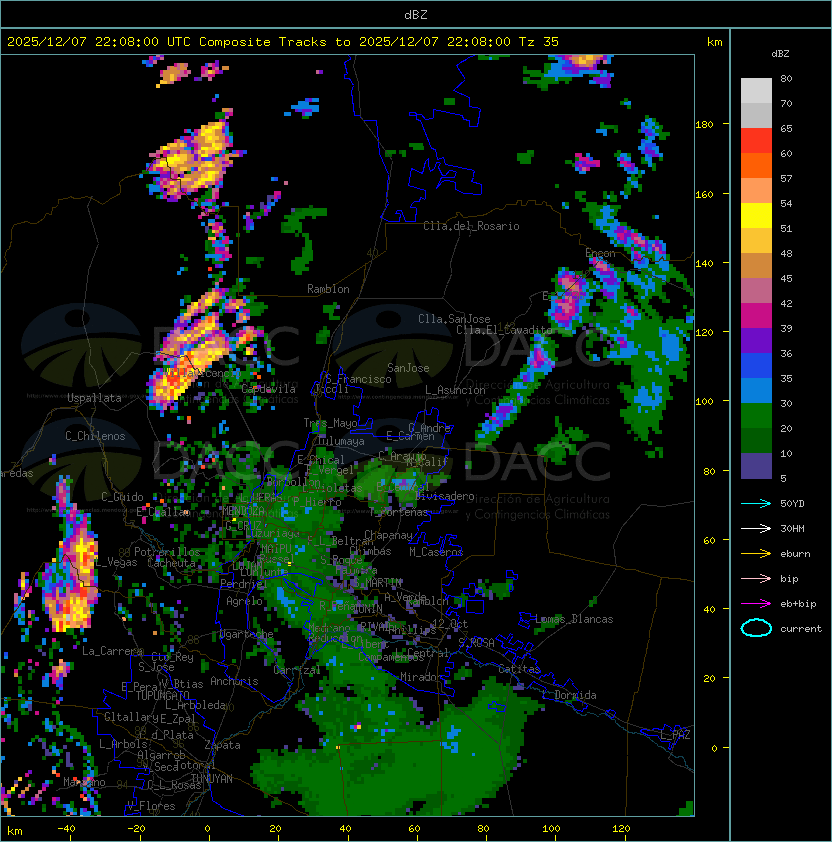Click the 'Agrelo' map label
The width and height of the screenshot is (832, 842).
coord(244,601)
